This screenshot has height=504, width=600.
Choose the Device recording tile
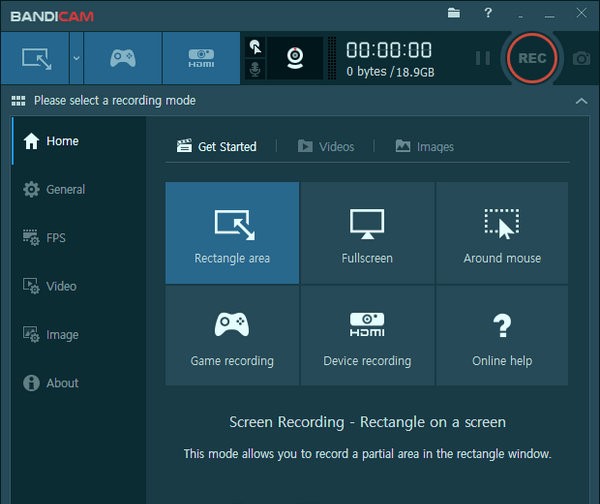click(367, 336)
